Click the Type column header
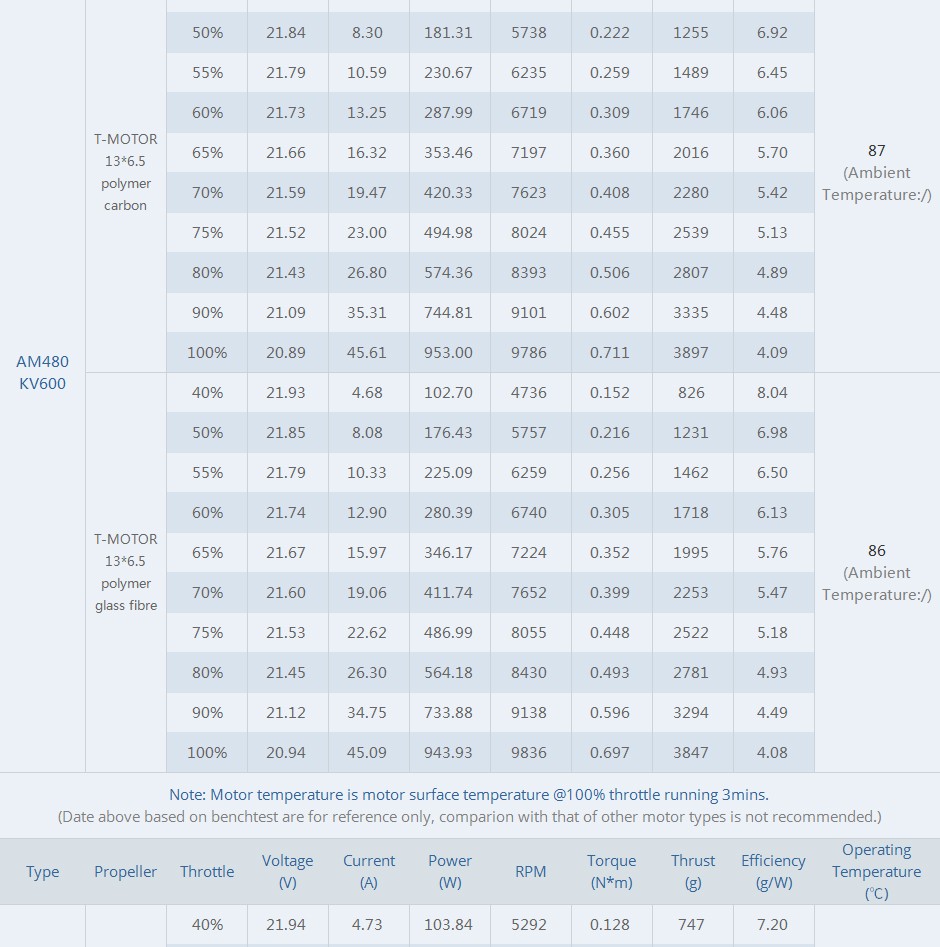 [x=42, y=871]
